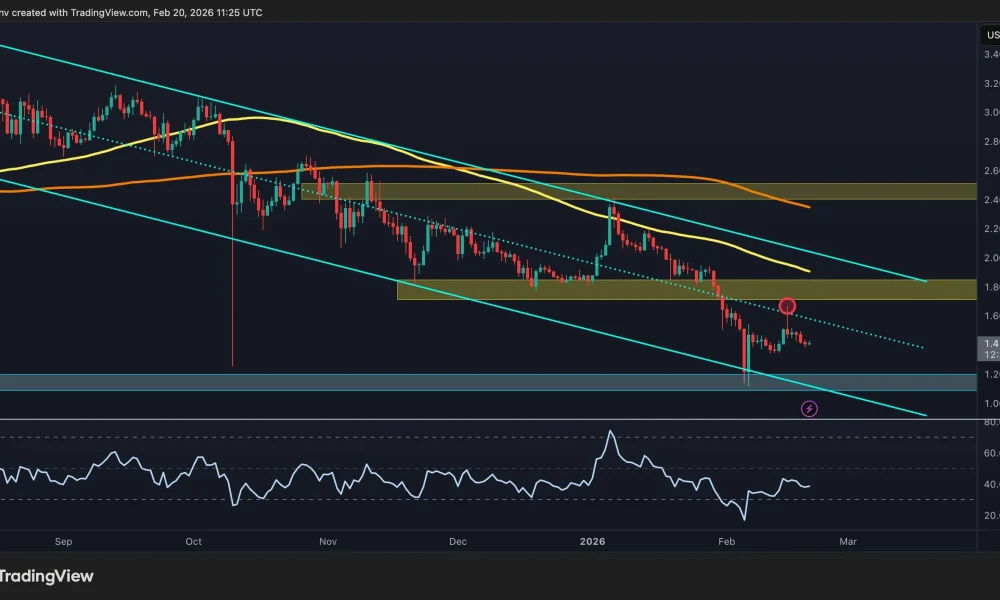This screenshot has height=600, width=1000.
Task: Click the Dec label on the time axis
Action: [457, 541]
